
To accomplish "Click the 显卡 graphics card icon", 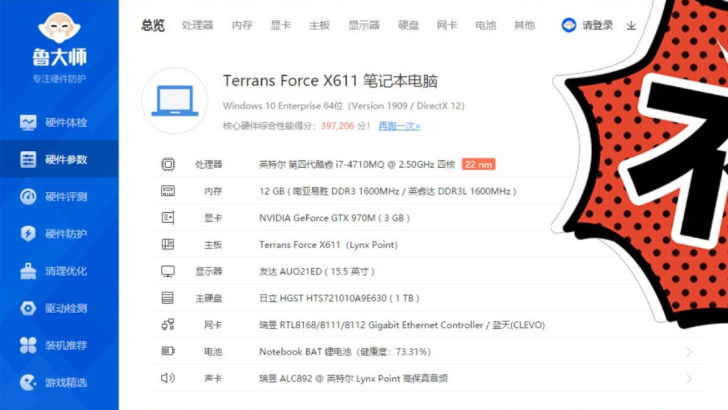I will pos(168,218).
